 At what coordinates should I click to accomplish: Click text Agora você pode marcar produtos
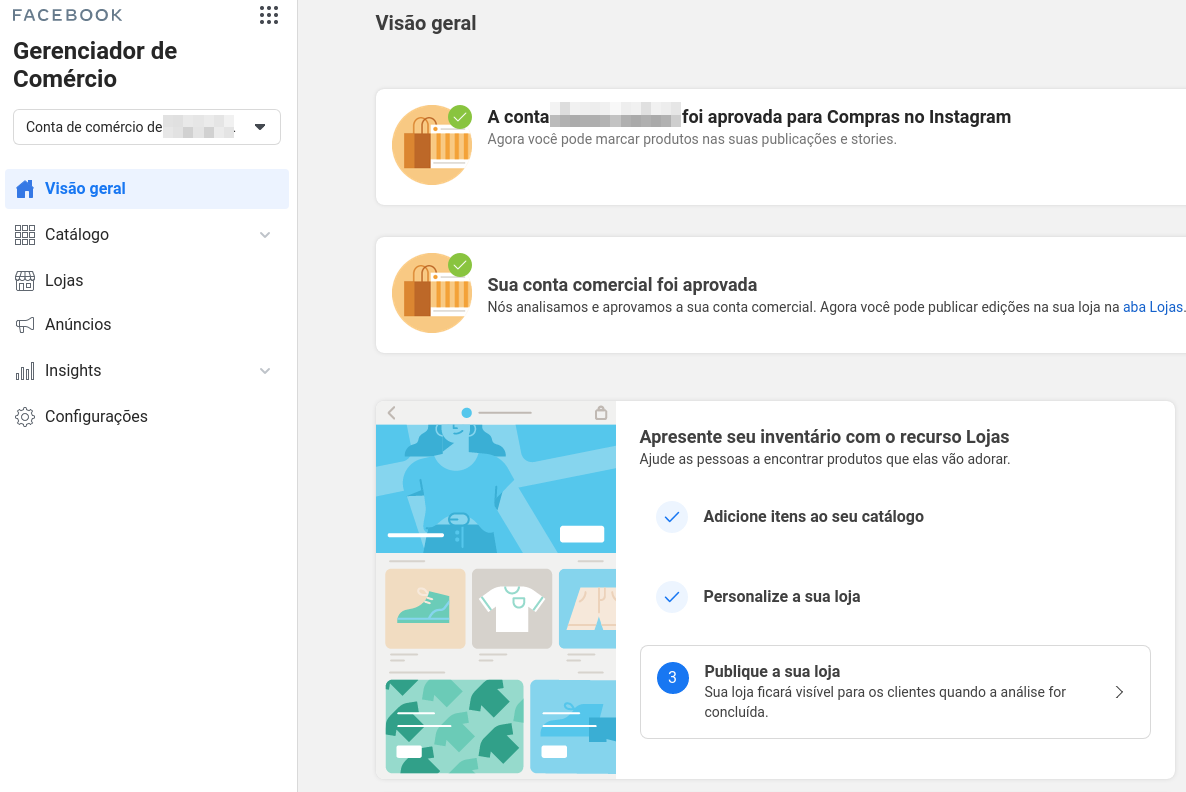coord(691,139)
